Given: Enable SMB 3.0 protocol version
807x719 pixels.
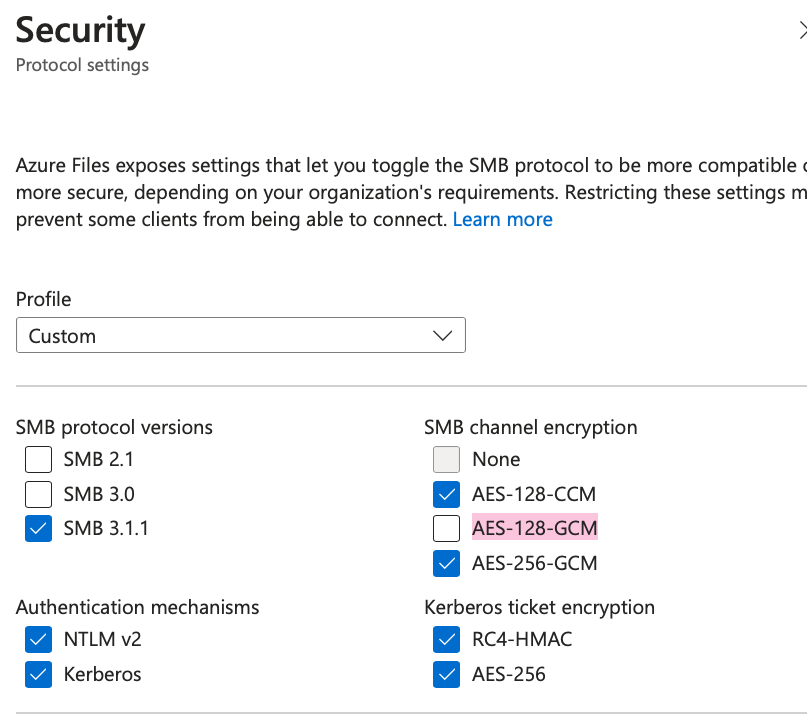Looking at the screenshot, I should (38, 494).
